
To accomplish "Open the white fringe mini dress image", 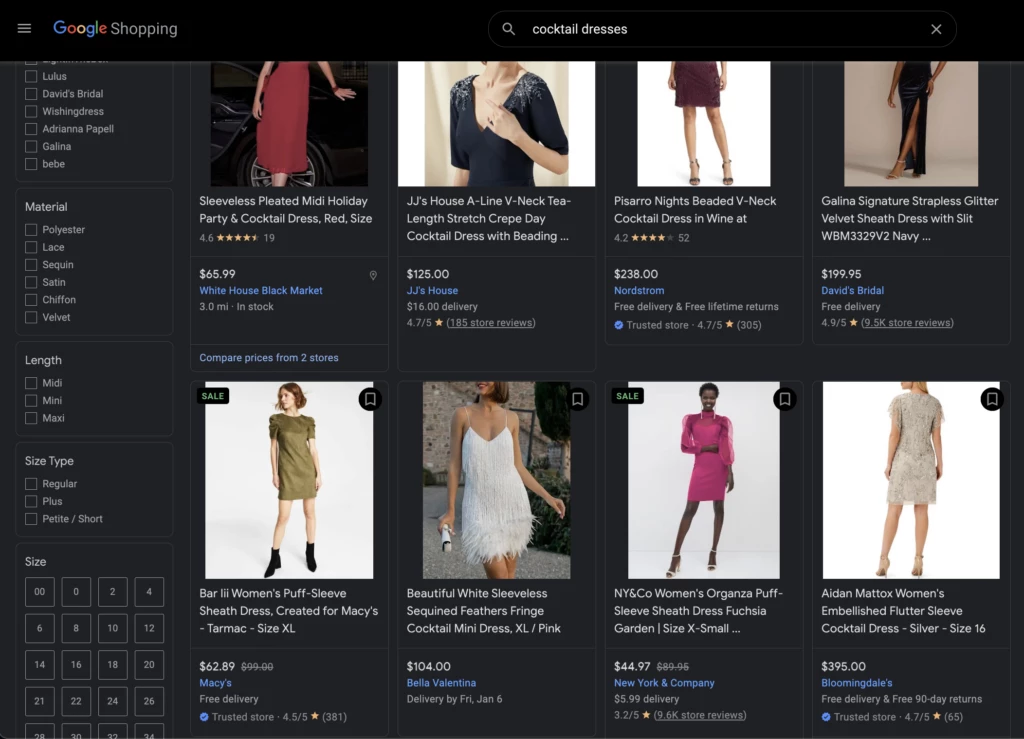I will click(496, 480).
